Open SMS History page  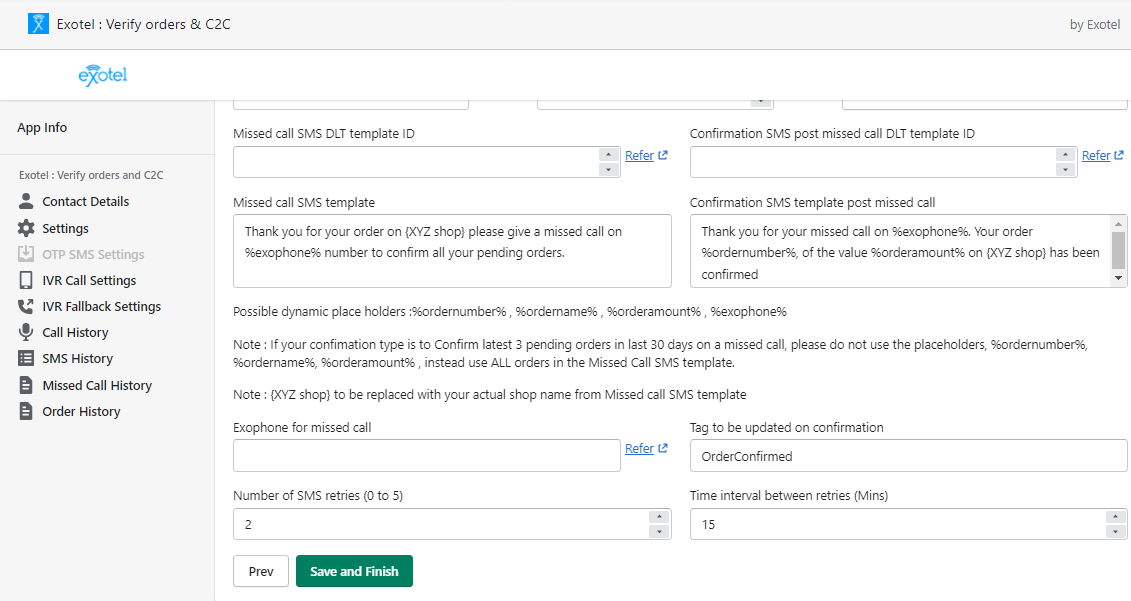click(x=77, y=358)
